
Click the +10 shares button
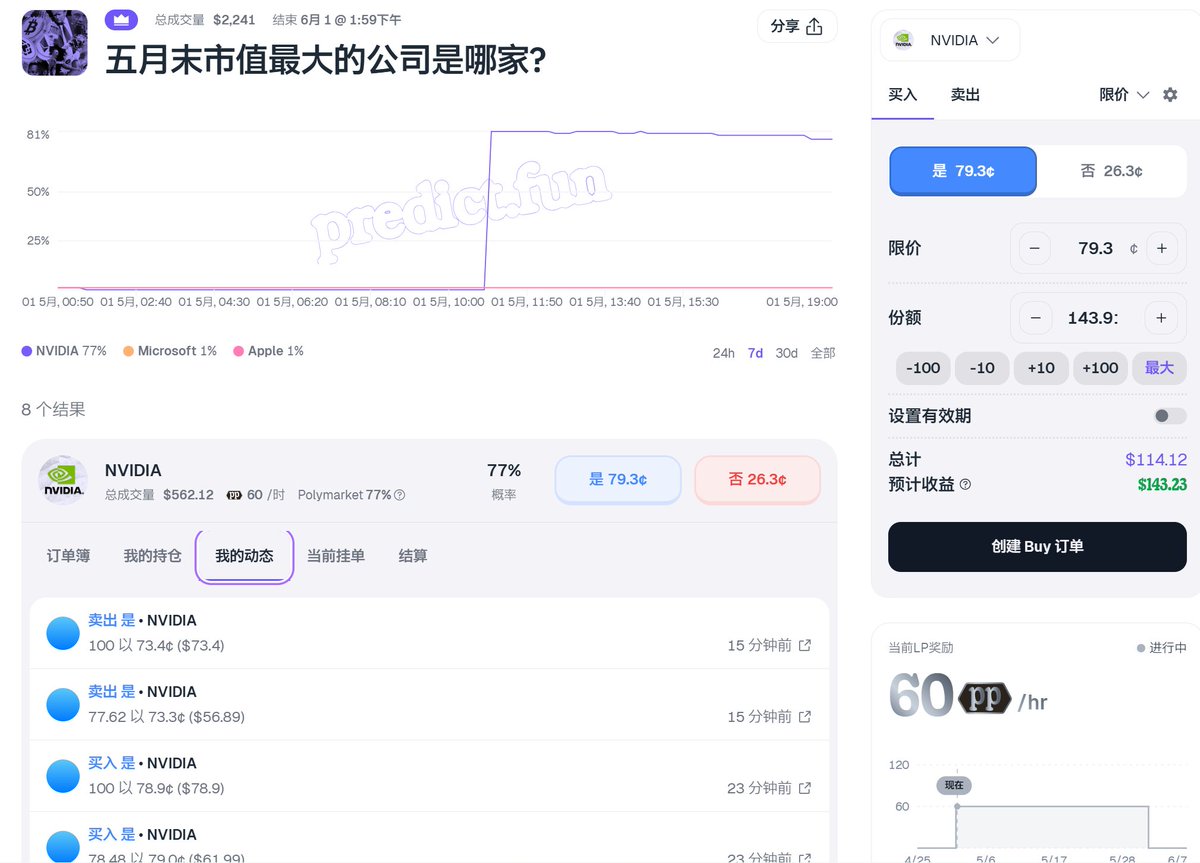coord(1041,368)
